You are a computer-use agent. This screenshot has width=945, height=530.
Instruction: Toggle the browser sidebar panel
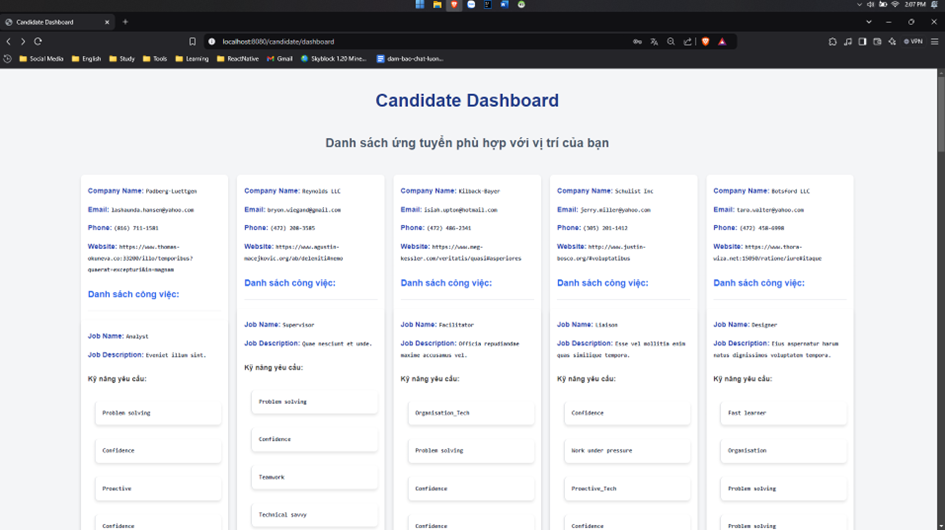[862, 42]
